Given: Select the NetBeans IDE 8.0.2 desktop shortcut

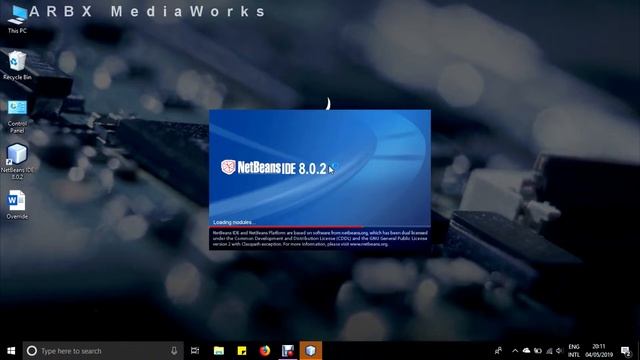Looking at the screenshot, I should [17, 162].
